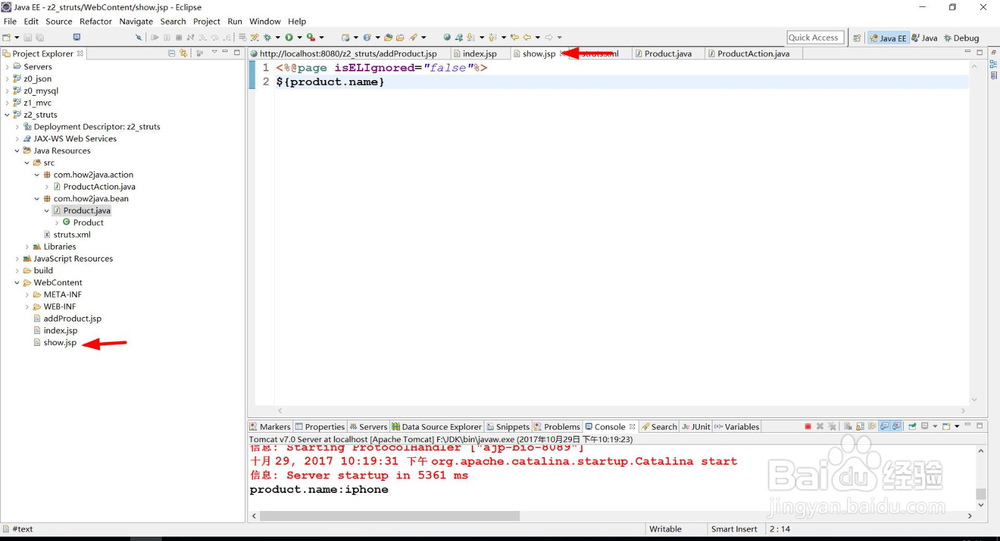
Task: Select struts.xml in Project Explorer
Action: pos(71,235)
